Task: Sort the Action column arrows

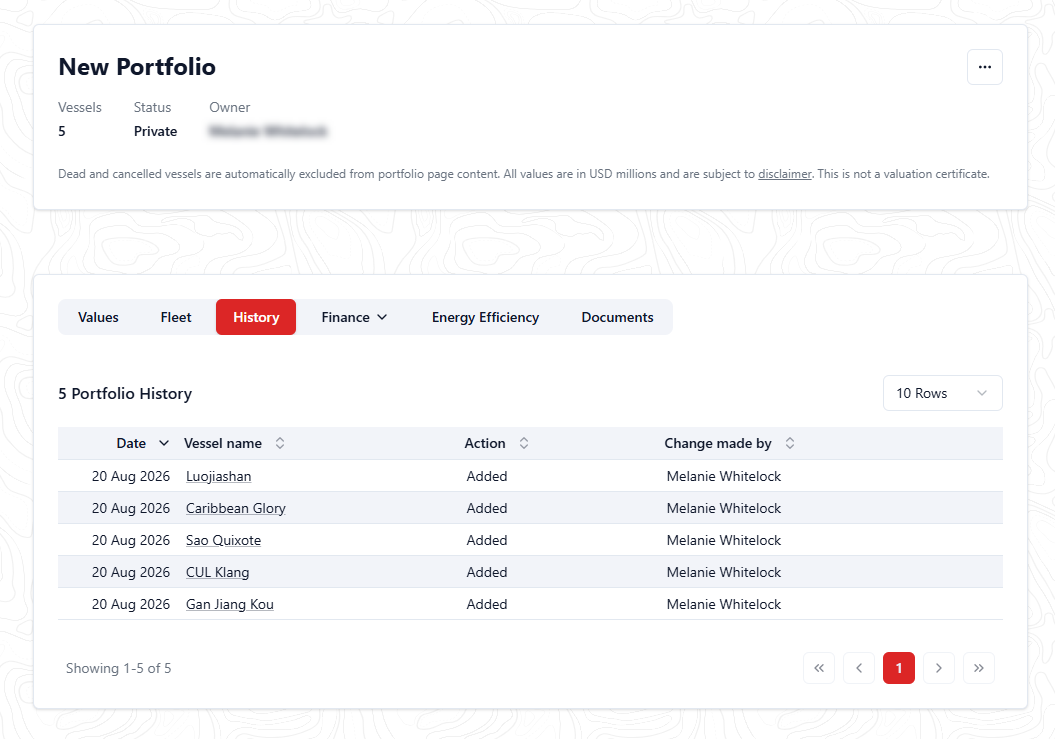Action: 523,443
